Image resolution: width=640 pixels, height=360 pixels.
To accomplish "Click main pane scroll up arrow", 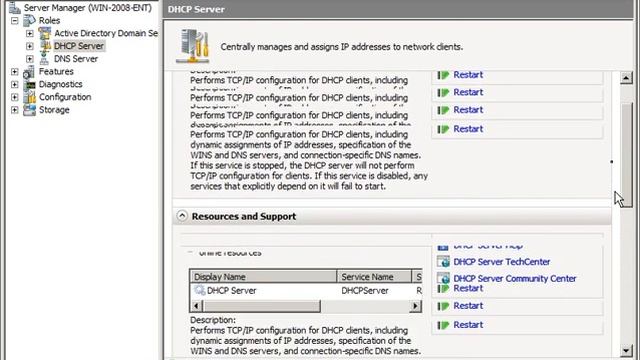I will tap(626, 77).
